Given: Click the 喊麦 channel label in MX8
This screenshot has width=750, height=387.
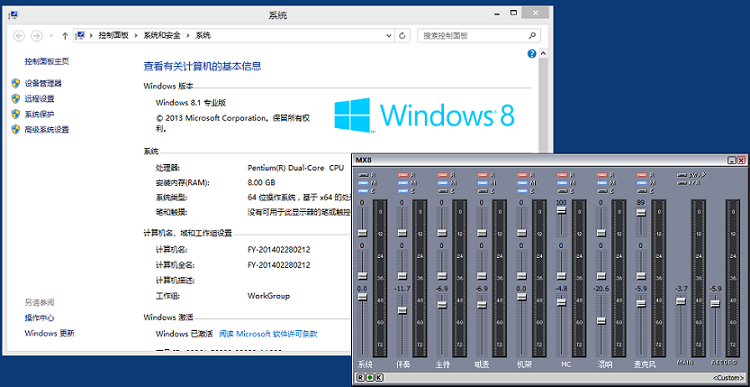Looking at the screenshot, I should [482, 364].
